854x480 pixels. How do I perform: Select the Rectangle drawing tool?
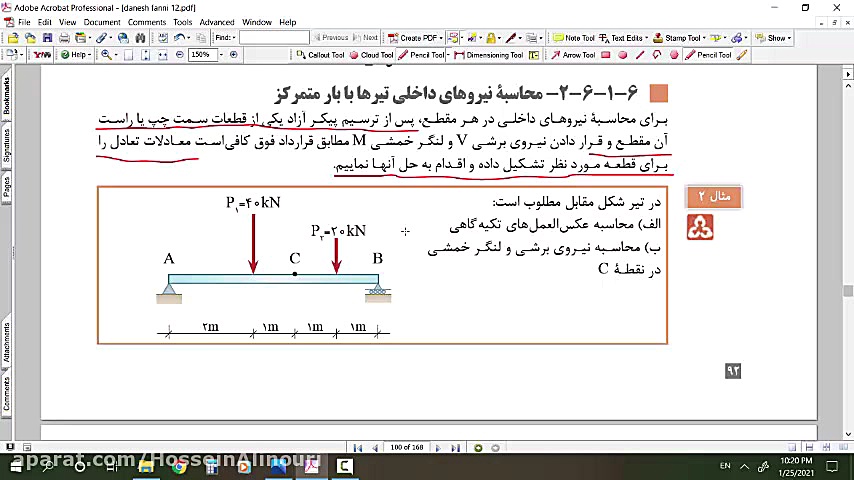(606, 55)
